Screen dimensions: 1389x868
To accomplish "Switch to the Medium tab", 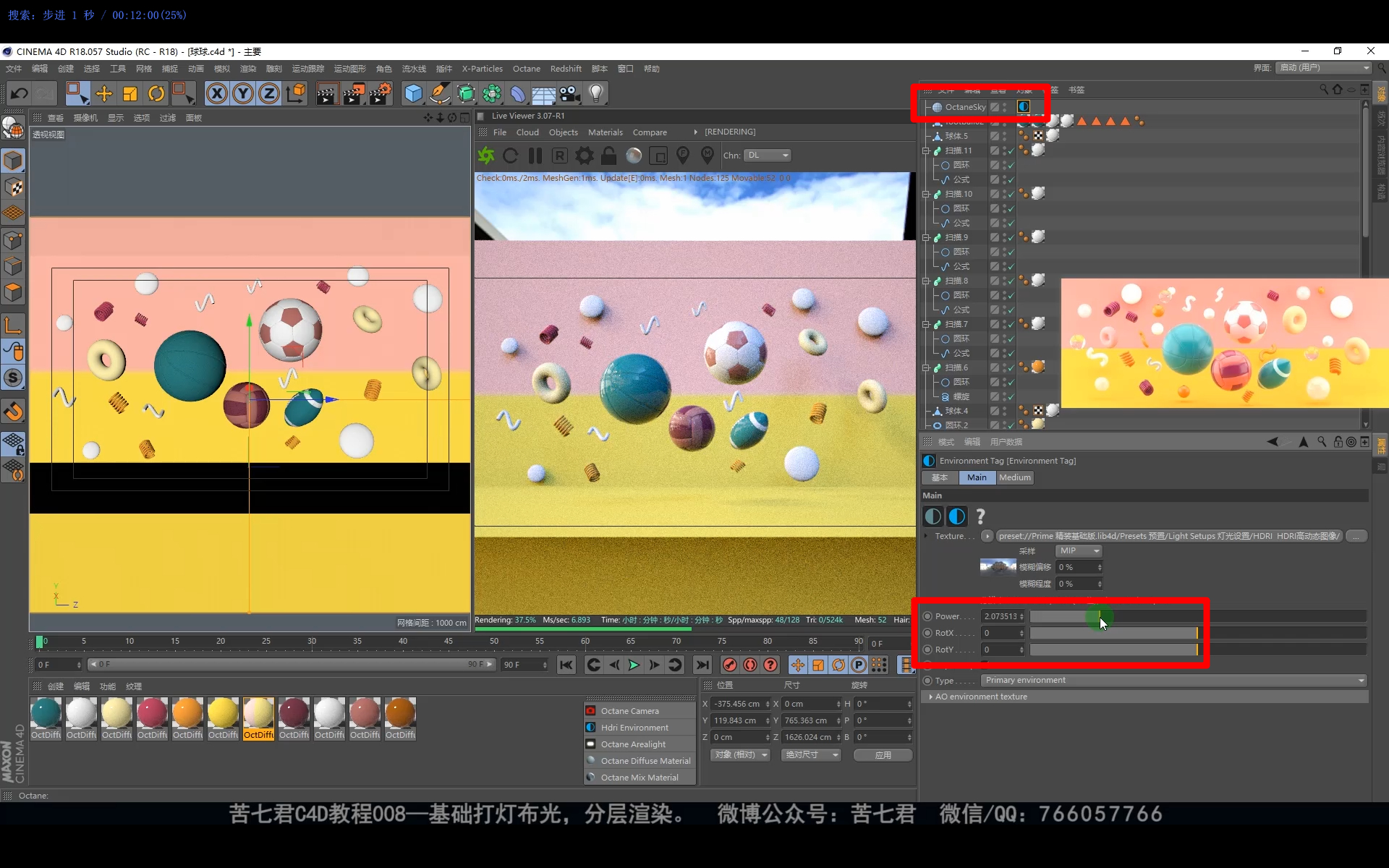I will tap(1014, 477).
